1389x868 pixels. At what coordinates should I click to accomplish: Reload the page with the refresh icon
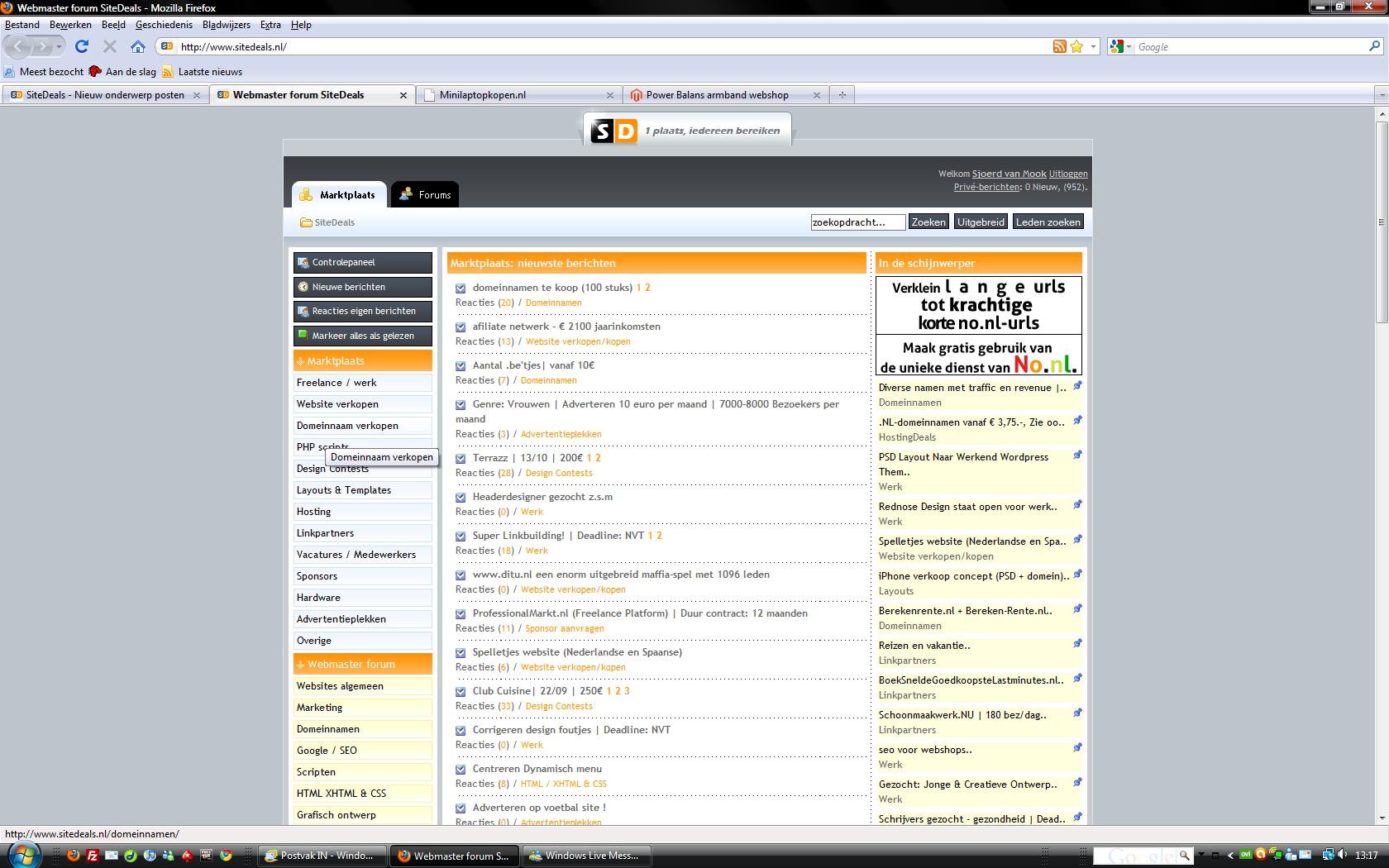click(x=82, y=46)
